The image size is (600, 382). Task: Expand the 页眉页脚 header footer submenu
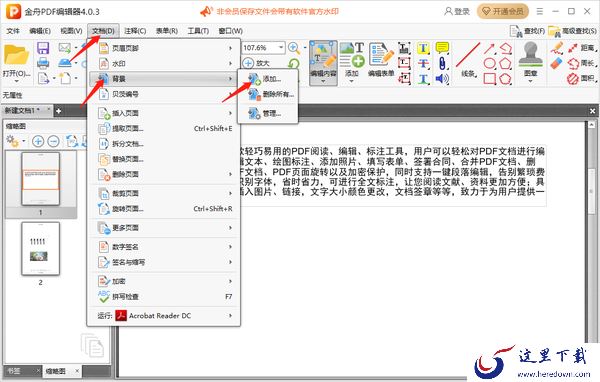click(x=164, y=48)
